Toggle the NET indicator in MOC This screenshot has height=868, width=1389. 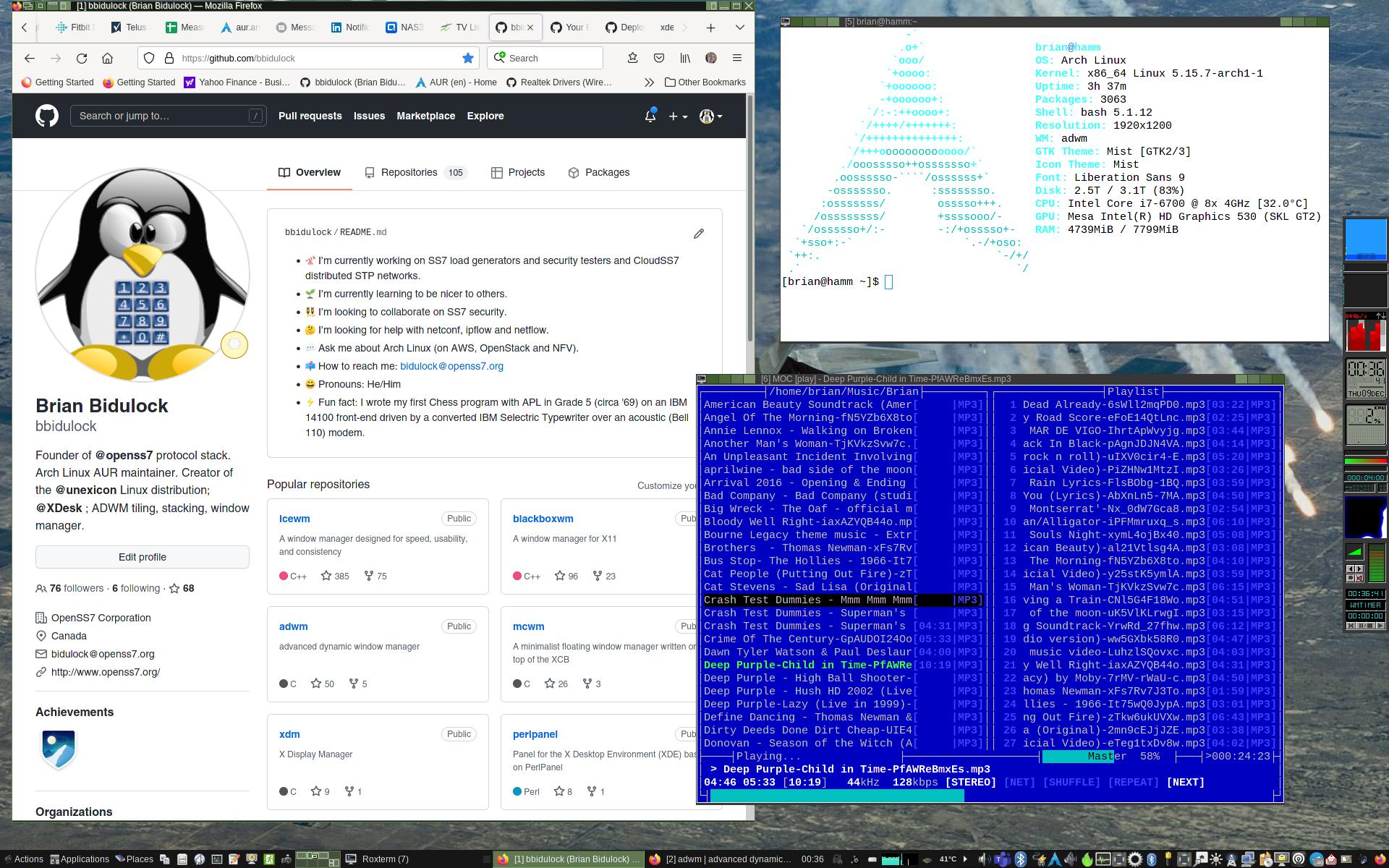tap(1019, 783)
